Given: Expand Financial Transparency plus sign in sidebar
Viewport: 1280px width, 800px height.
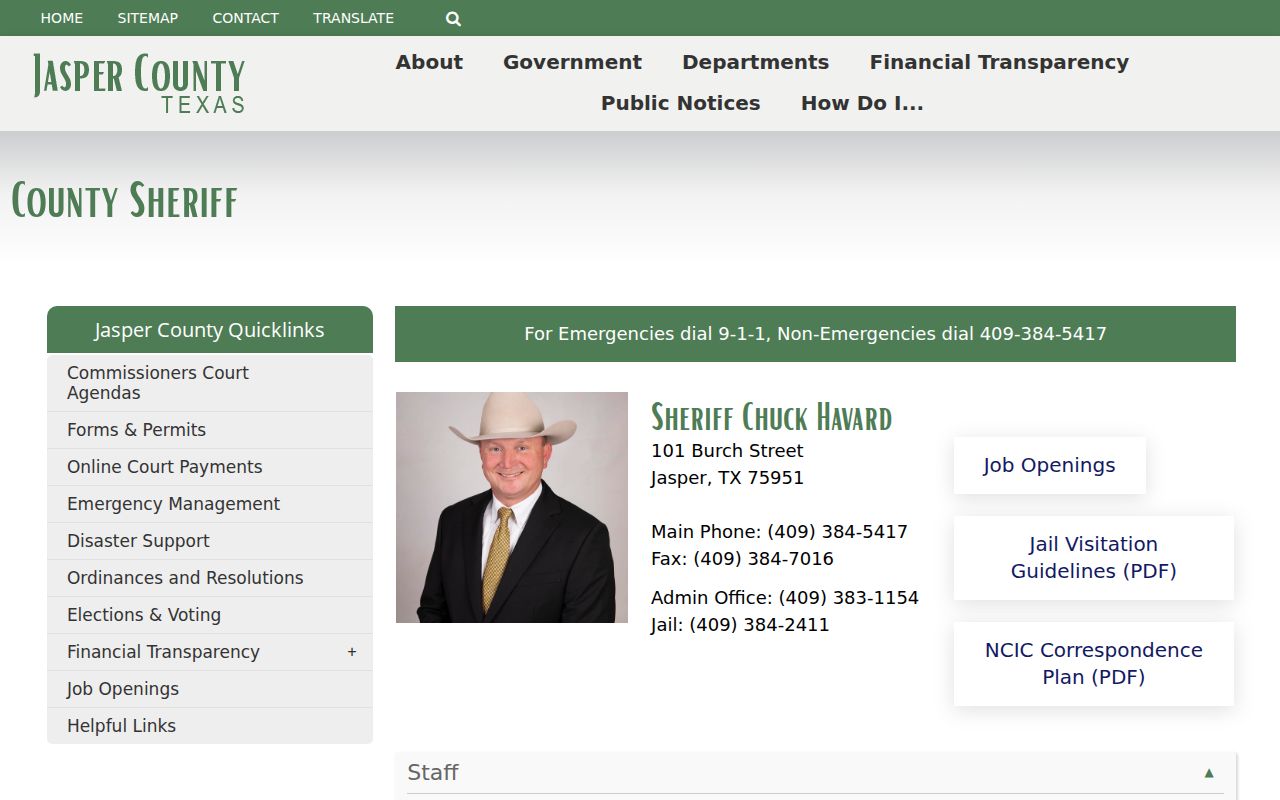Looking at the screenshot, I should click(352, 652).
